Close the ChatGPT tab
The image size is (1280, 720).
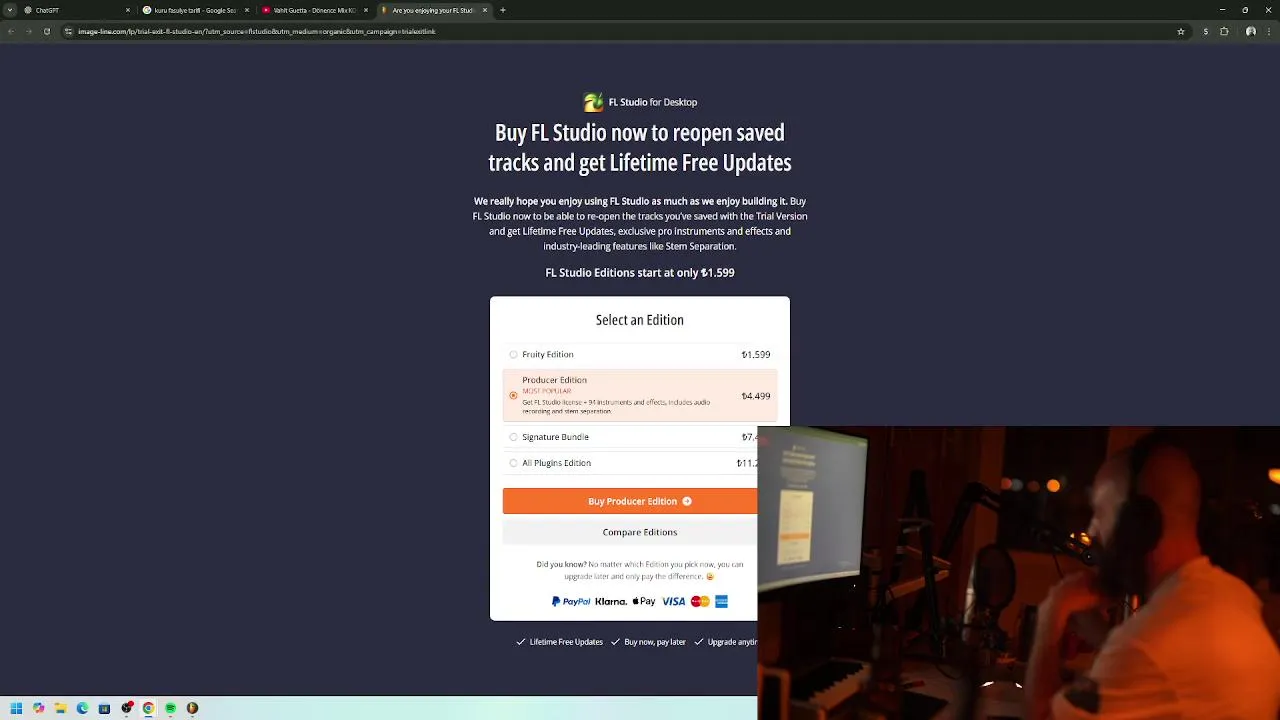pos(127,10)
